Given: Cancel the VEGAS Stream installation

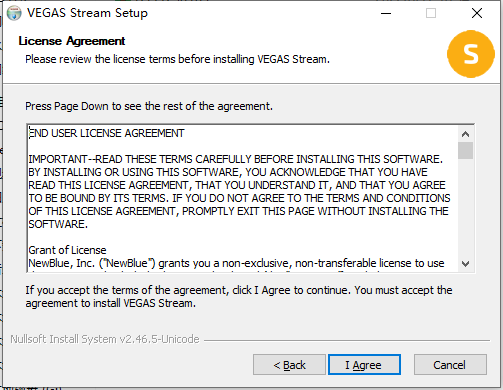Looking at the screenshot, I should [x=450, y=365].
